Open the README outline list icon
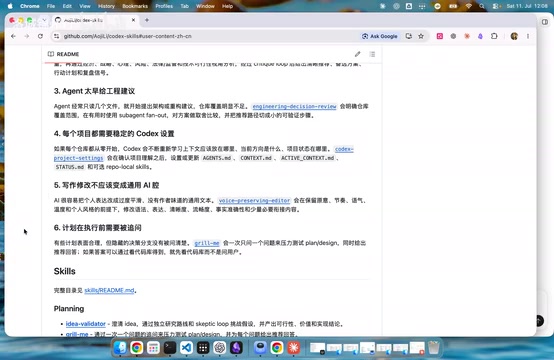 (x=372, y=54)
